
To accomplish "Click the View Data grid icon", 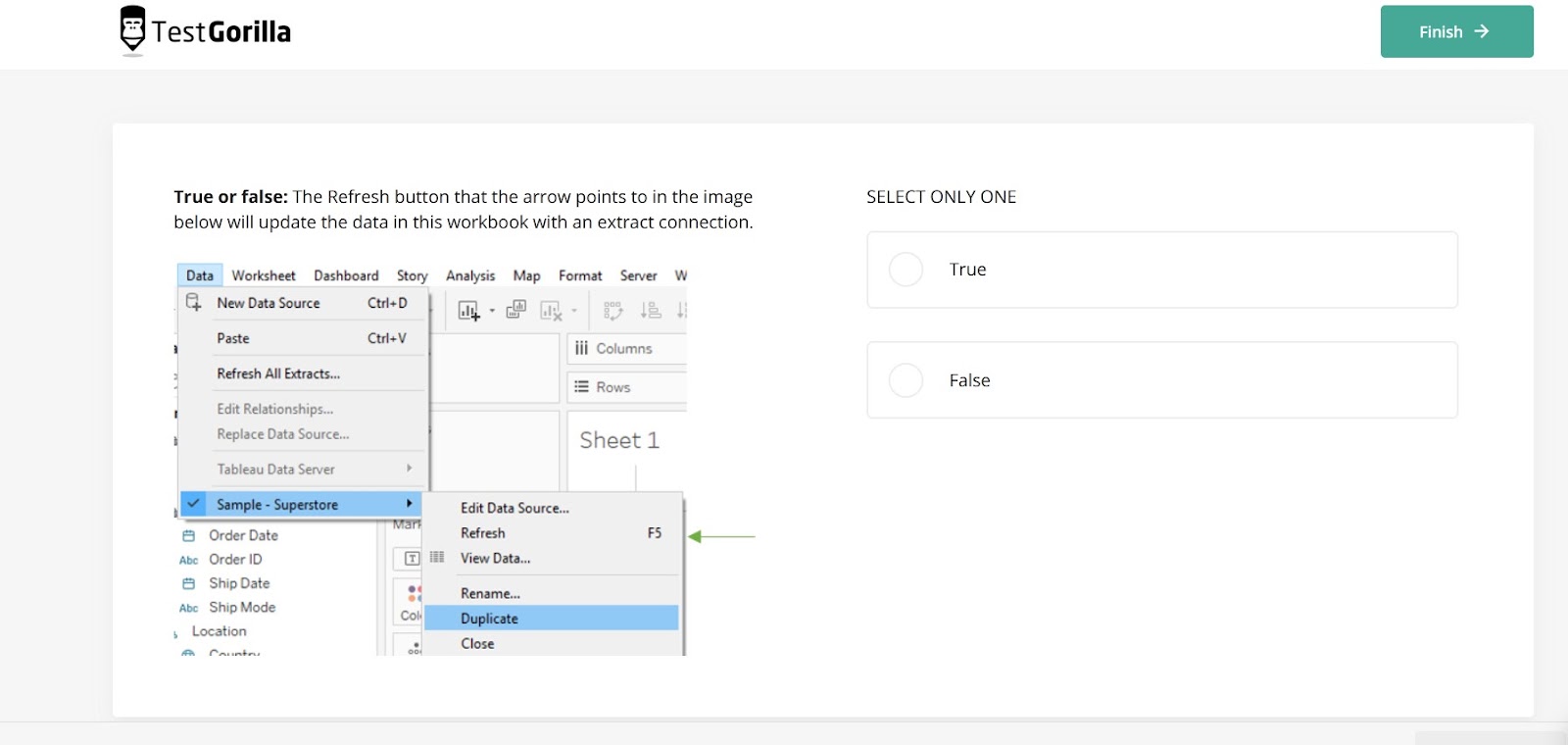I will tap(437, 558).
